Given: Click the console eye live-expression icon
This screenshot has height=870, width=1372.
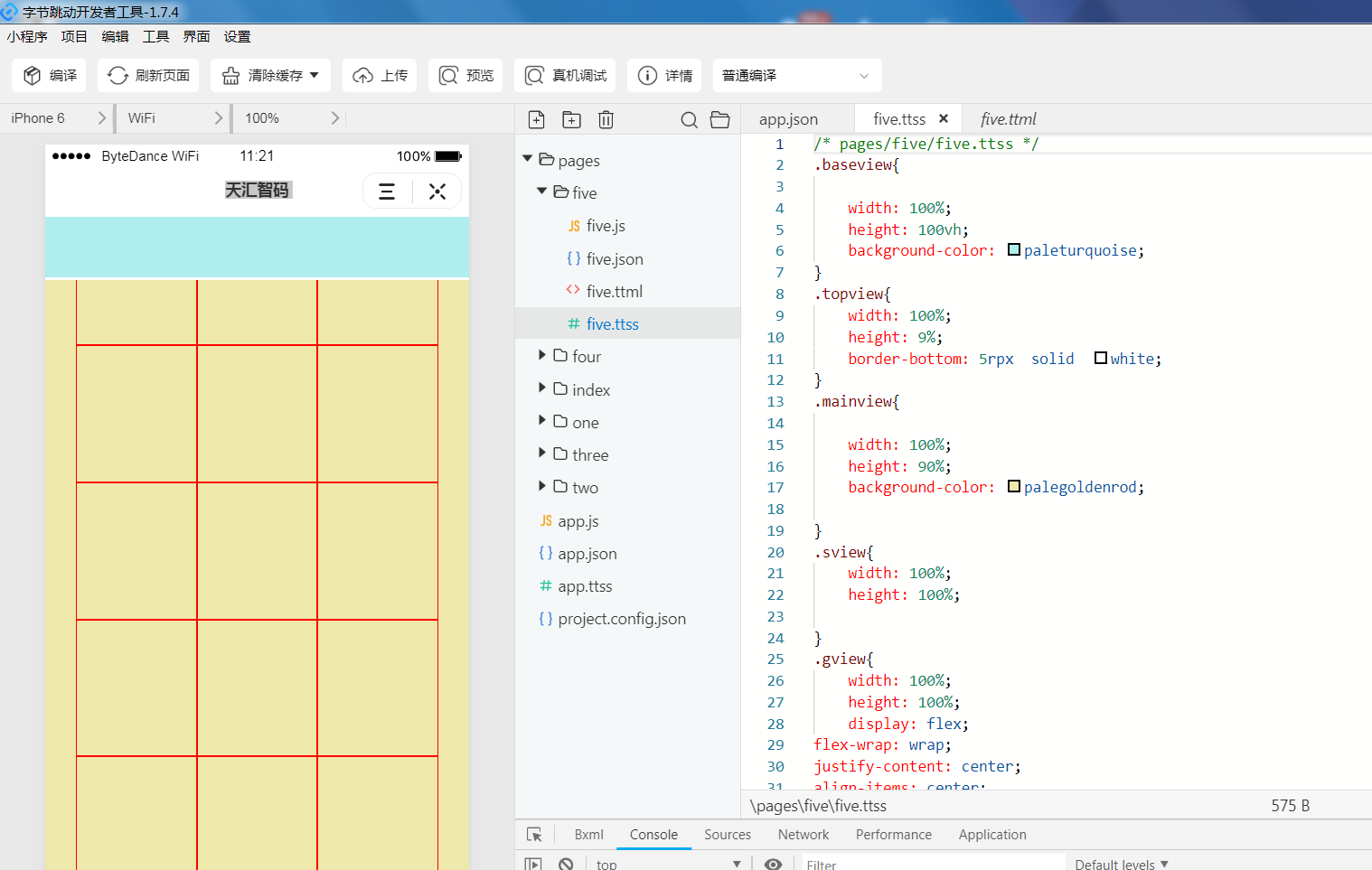Looking at the screenshot, I should [x=773, y=865].
